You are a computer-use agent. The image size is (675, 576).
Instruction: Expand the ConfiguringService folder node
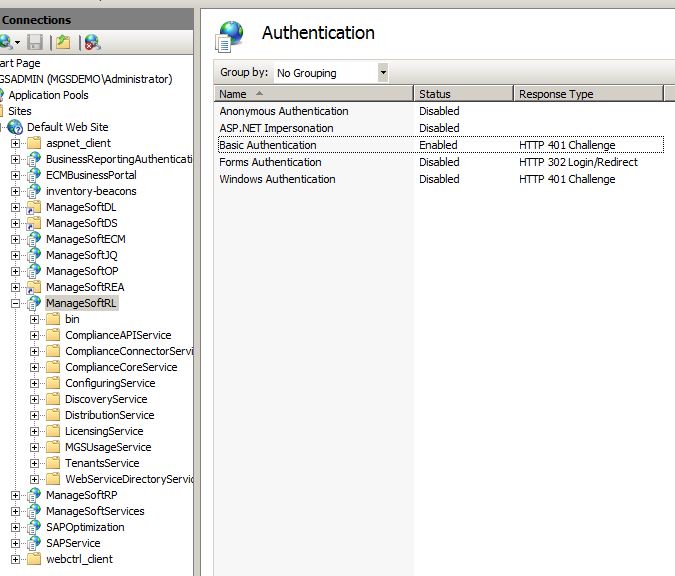tap(34, 383)
